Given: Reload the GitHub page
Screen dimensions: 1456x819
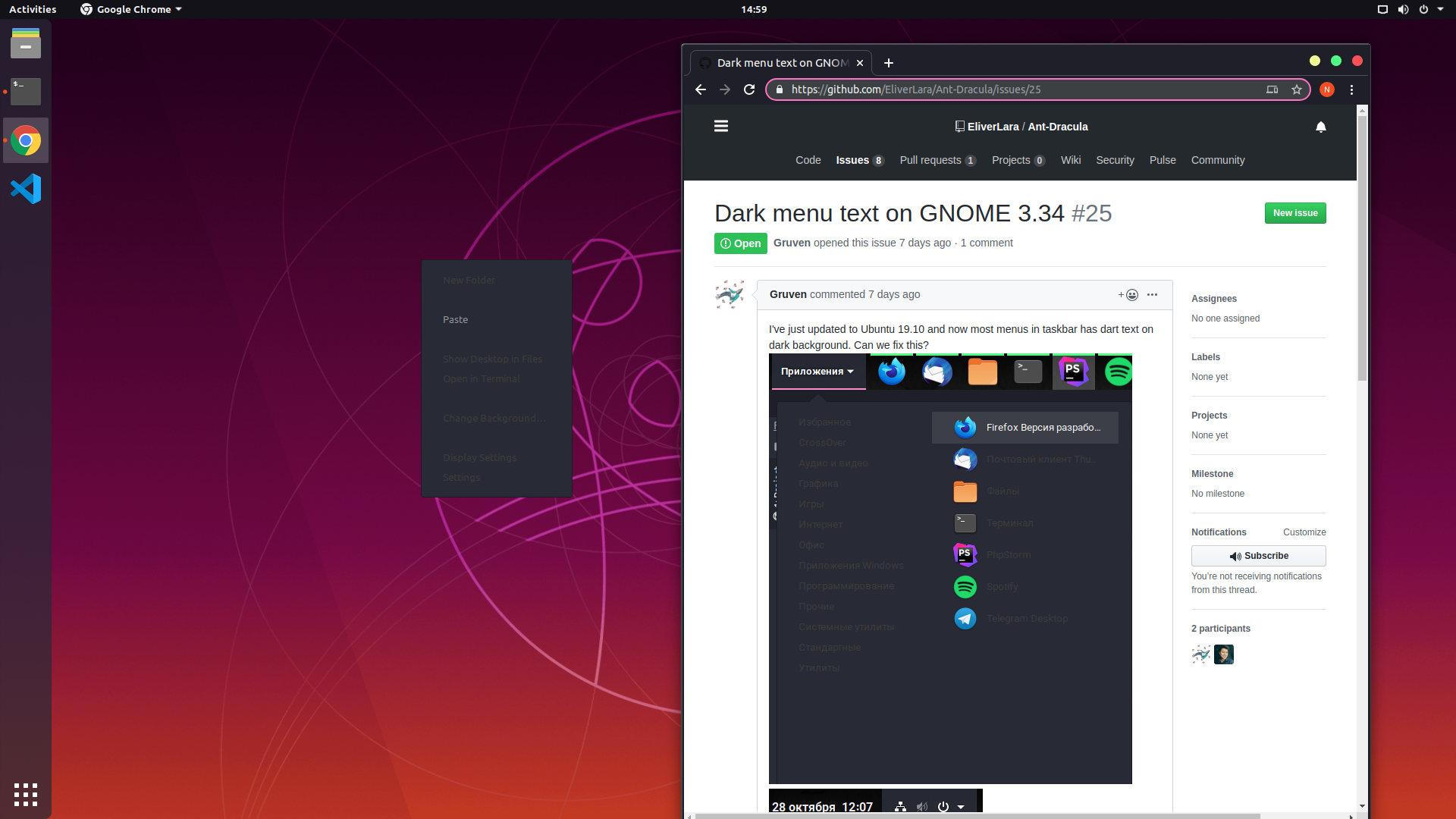Looking at the screenshot, I should (x=749, y=89).
